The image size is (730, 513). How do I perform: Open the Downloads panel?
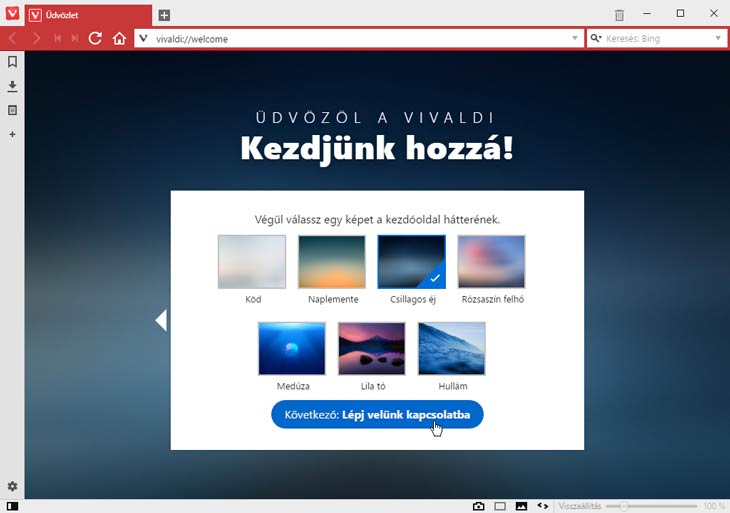(x=13, y=86)
